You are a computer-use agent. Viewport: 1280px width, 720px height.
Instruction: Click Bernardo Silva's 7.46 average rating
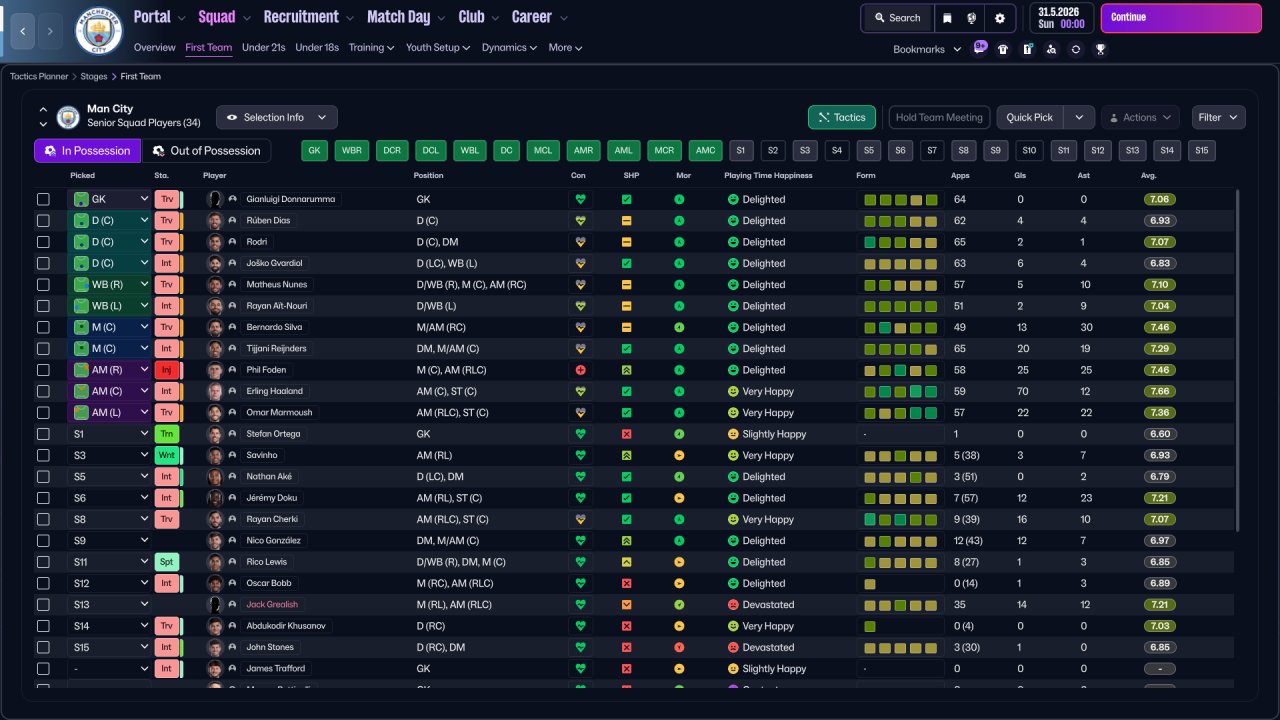pyautogui.click(x=1160, y=327)
